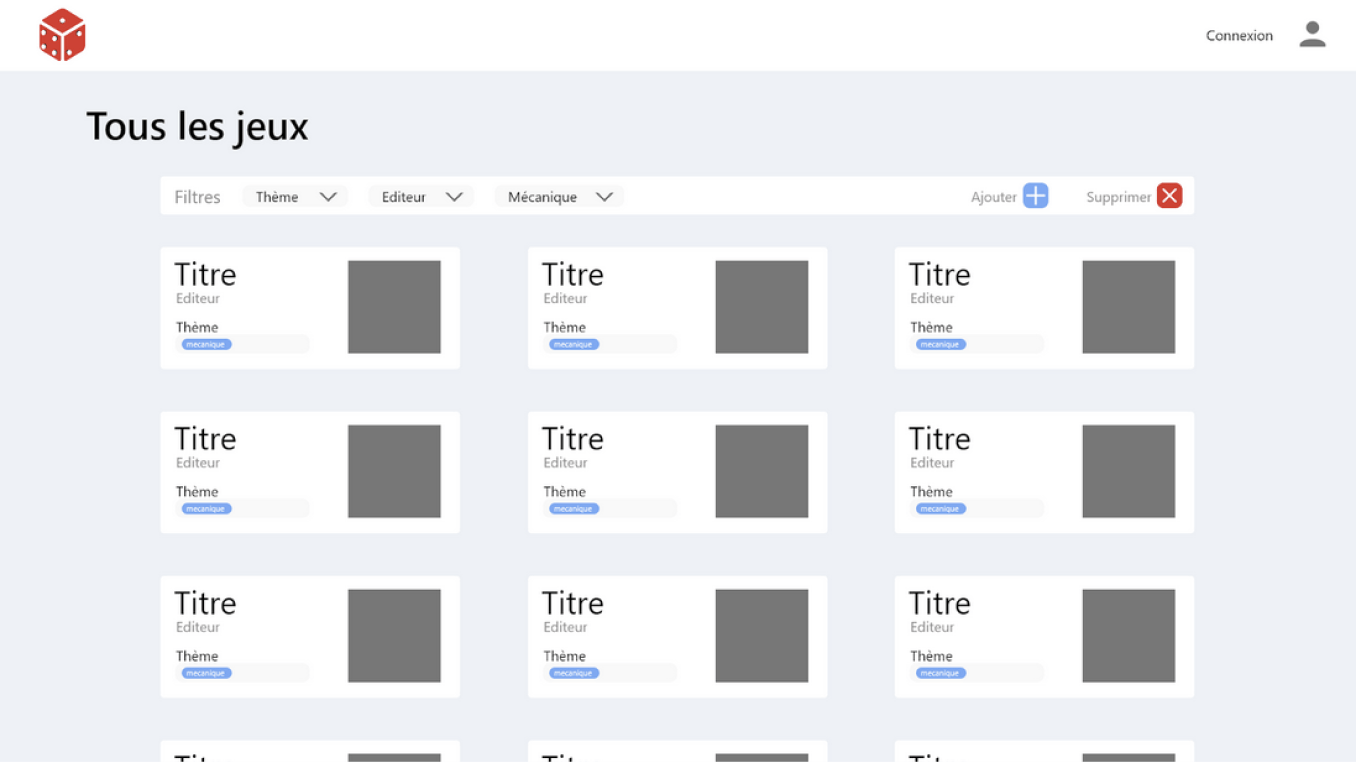Select top-middle card's grey thumbnail
The image size is (1356, 762).
pos(761,307)
